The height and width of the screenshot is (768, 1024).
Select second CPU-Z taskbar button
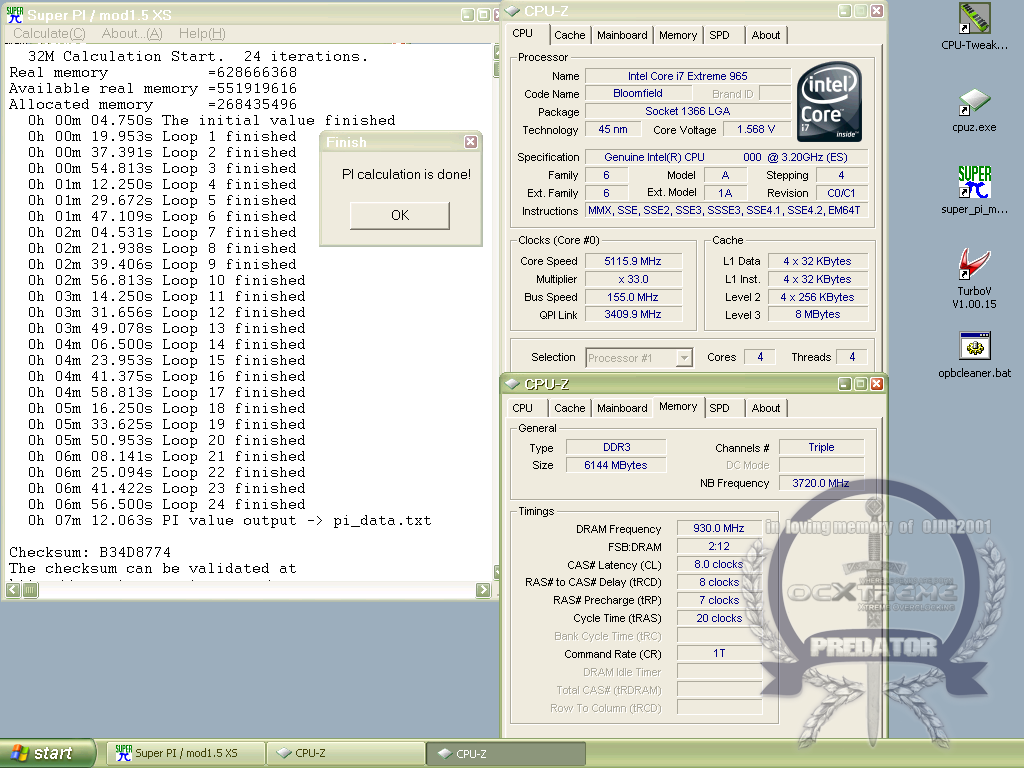506,753
